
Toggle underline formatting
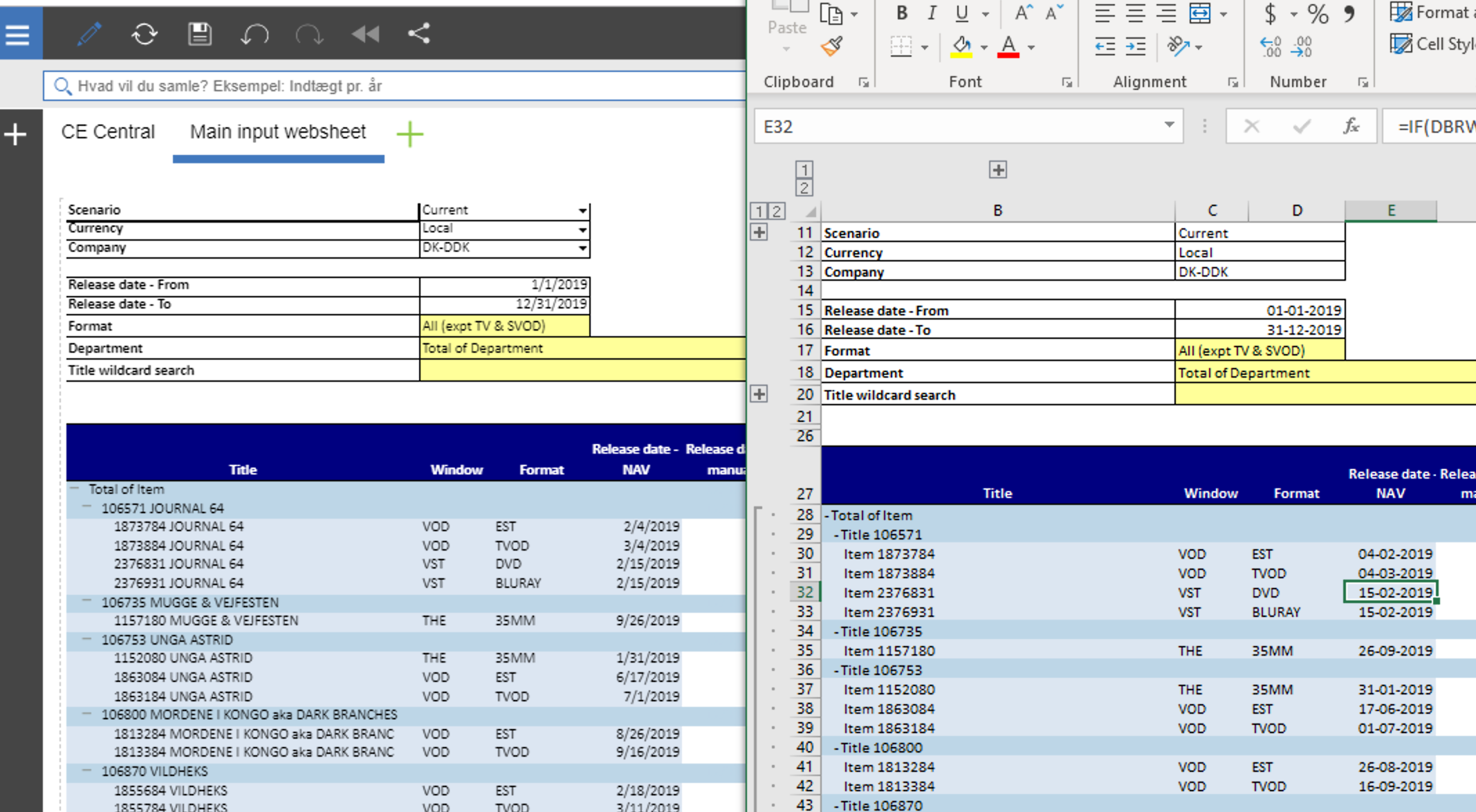click(x=961, y=12)
